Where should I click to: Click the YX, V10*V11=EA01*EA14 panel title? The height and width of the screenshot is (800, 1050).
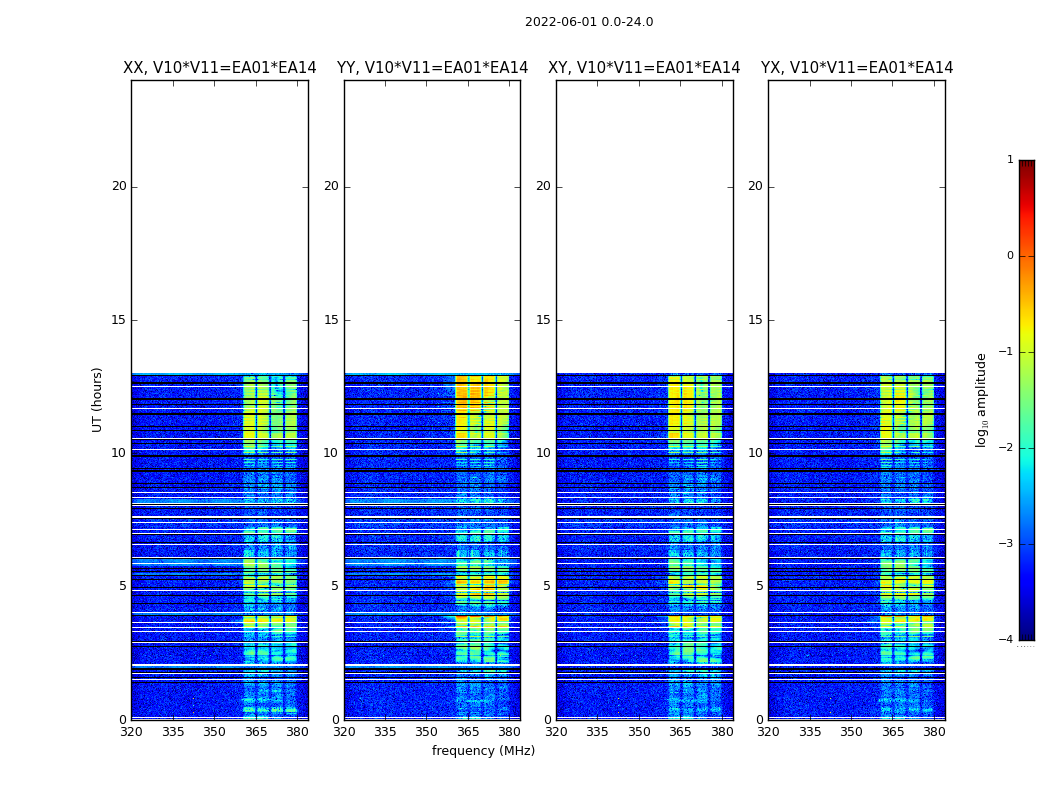pos(857,68)
